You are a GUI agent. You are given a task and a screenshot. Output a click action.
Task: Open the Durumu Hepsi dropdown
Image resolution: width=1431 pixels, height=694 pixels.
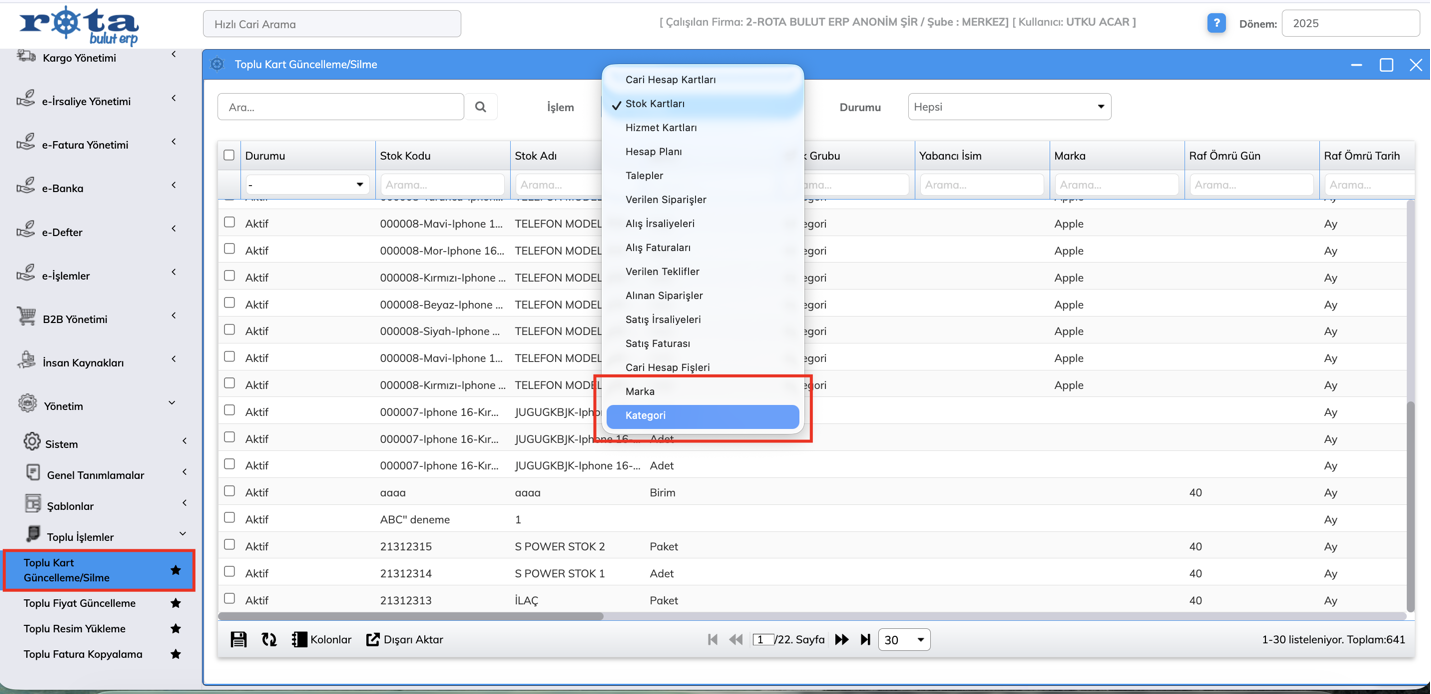coord(1008,107)
